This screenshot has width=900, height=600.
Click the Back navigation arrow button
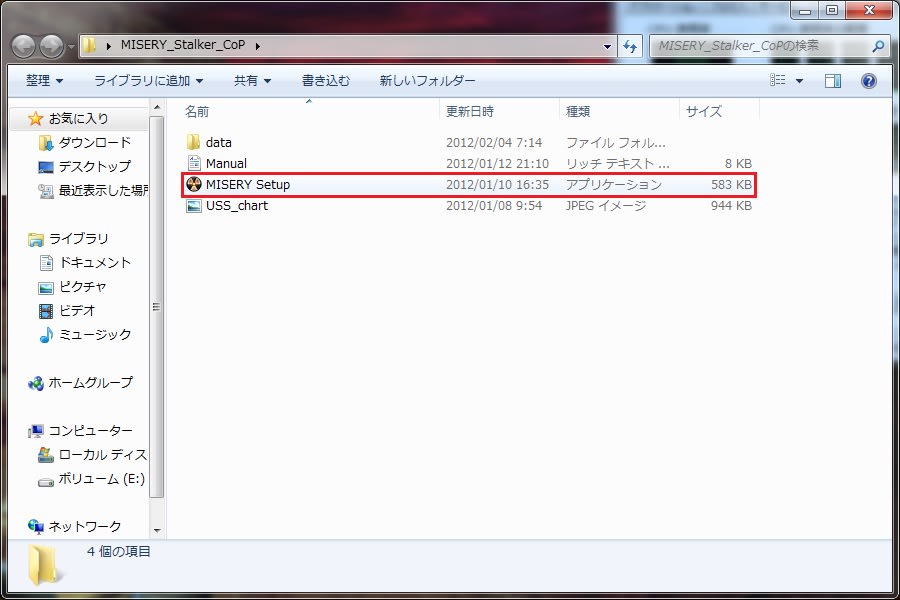point(24,47)
